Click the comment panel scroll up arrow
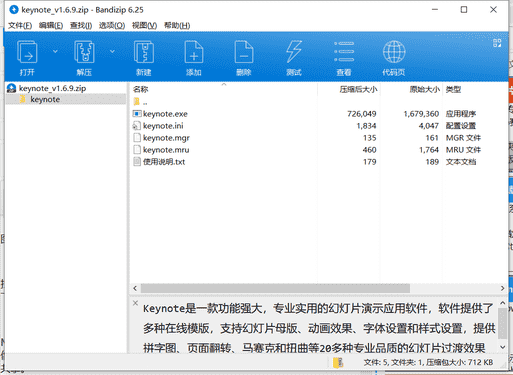The height and width of the screenshot is (375, 513). tap(502, 303)
